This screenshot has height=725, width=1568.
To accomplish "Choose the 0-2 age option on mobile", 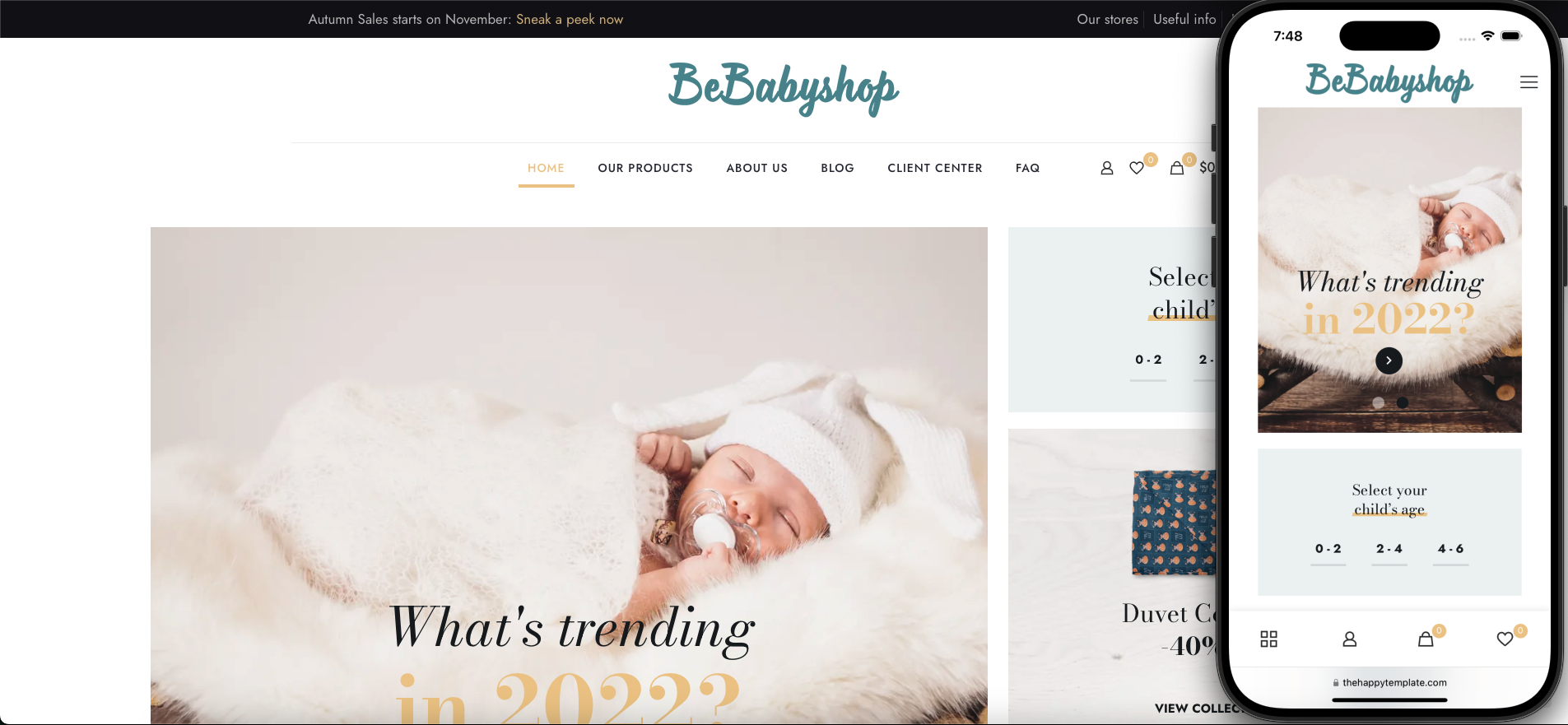I will [1328, 549].
